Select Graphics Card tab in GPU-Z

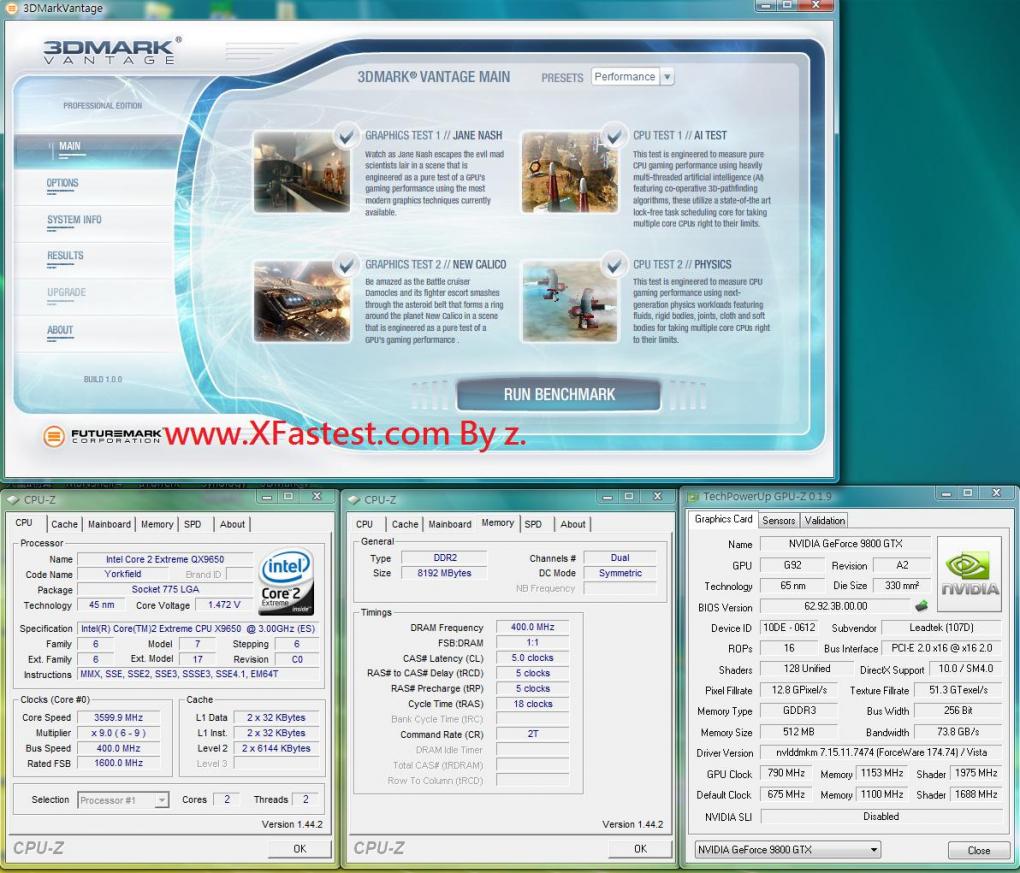tap(723, 518)
